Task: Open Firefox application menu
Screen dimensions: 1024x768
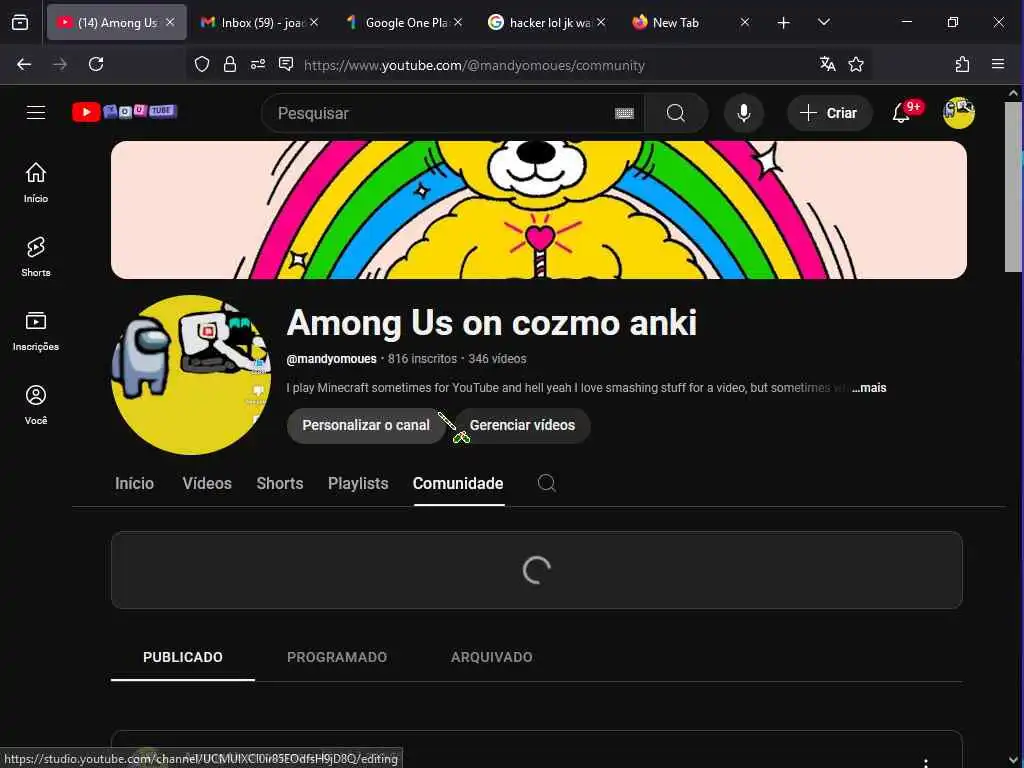Action: [998, 64]
